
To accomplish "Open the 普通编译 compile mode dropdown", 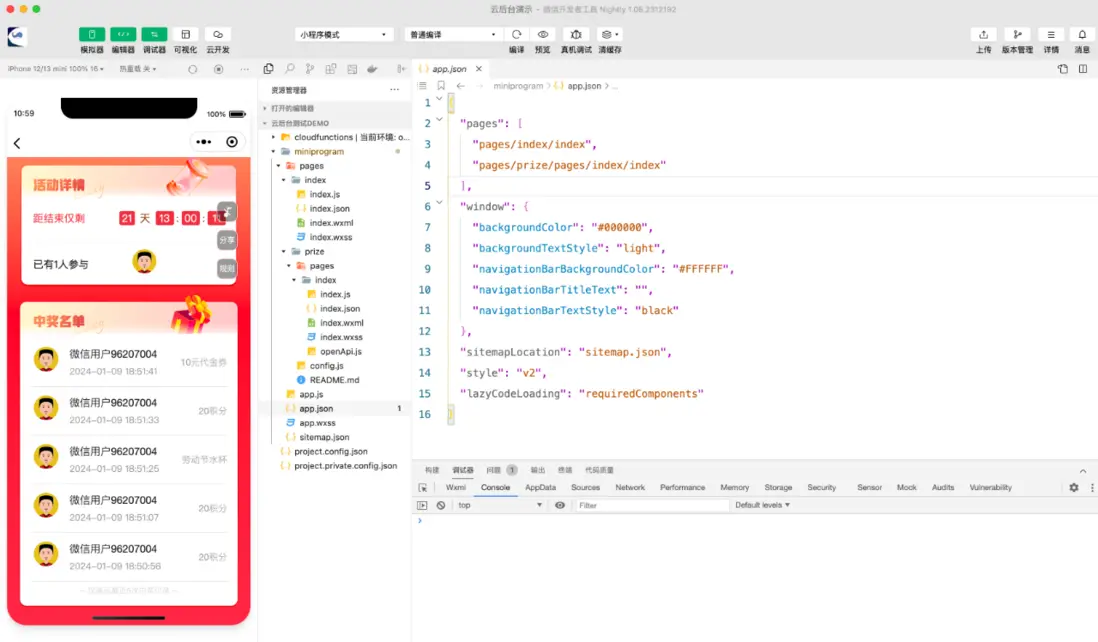I will pyautogui.click(x=452, y=35).
